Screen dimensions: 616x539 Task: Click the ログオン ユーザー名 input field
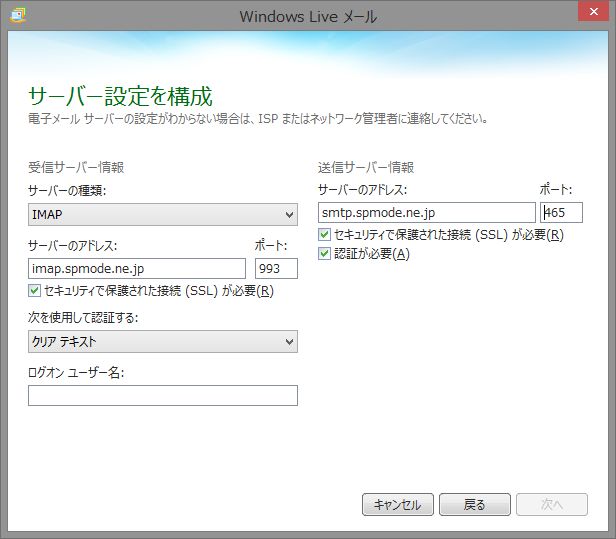pos(163,396)
